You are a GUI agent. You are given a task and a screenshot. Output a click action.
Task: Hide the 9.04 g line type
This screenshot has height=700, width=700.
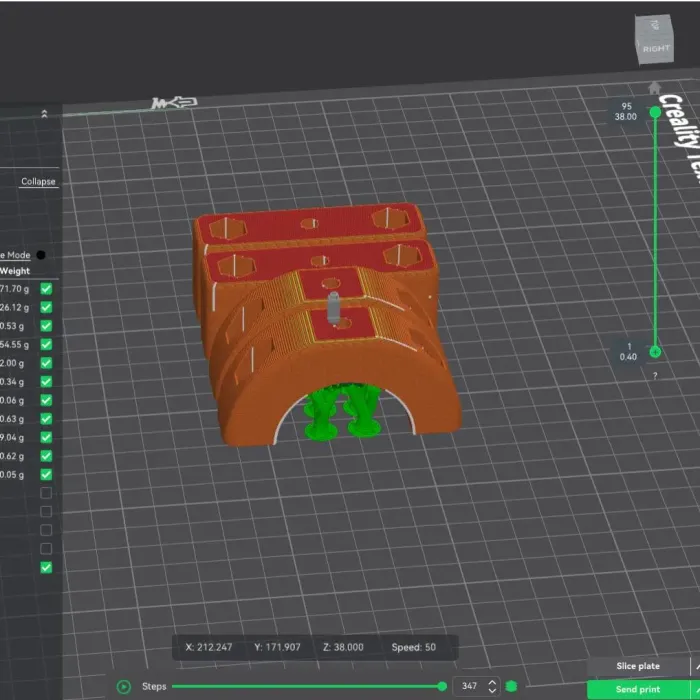[x=46, y=437]
